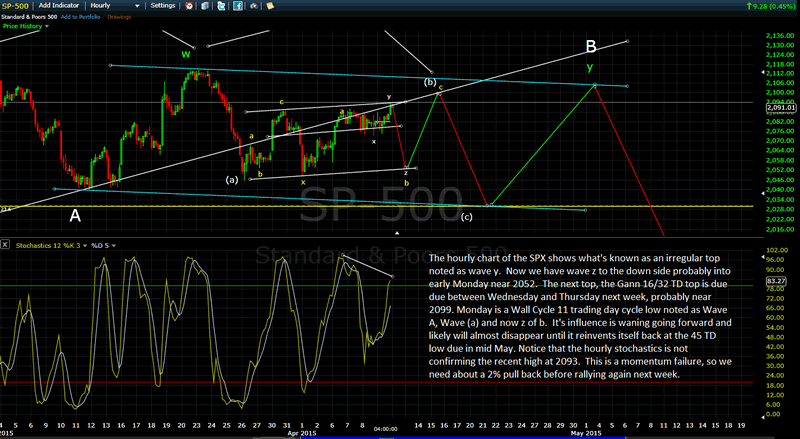
Task: Click the copy pages icon in the toolbar
Action: tap(205, 6)
